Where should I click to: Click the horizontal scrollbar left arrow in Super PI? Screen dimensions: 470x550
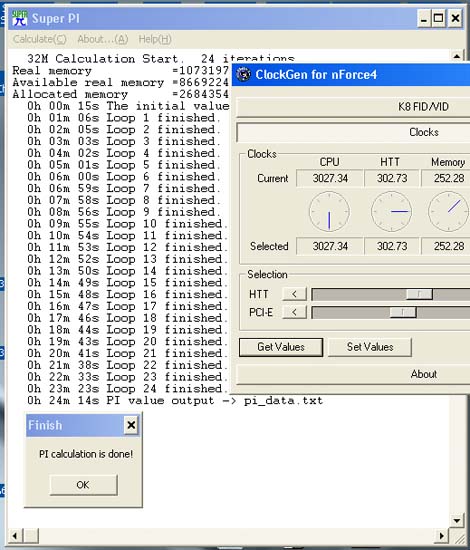click(x=15, y=536)
